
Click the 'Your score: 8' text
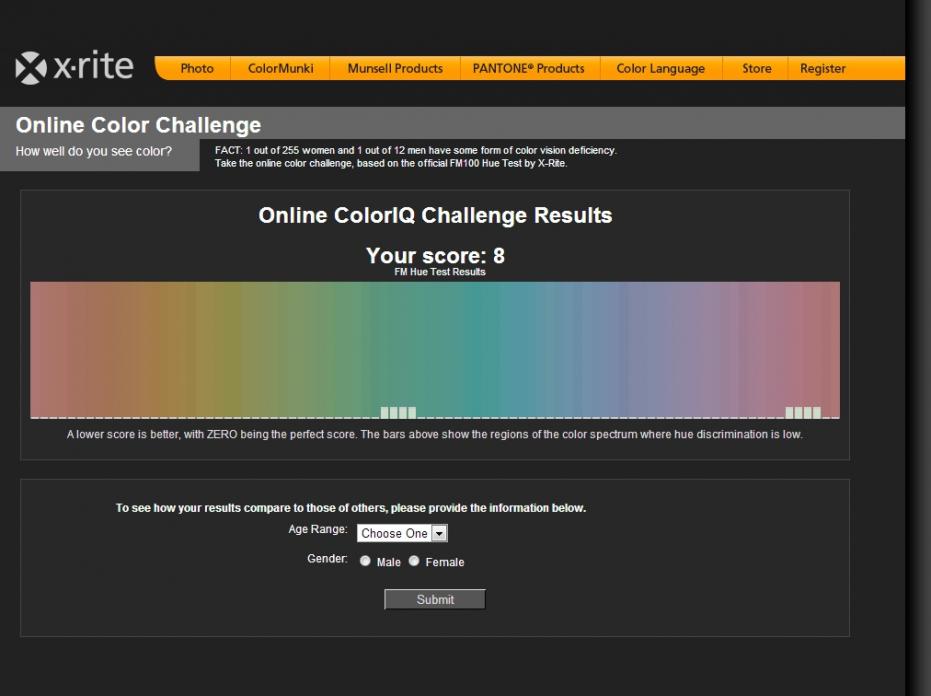coord(435,255)
